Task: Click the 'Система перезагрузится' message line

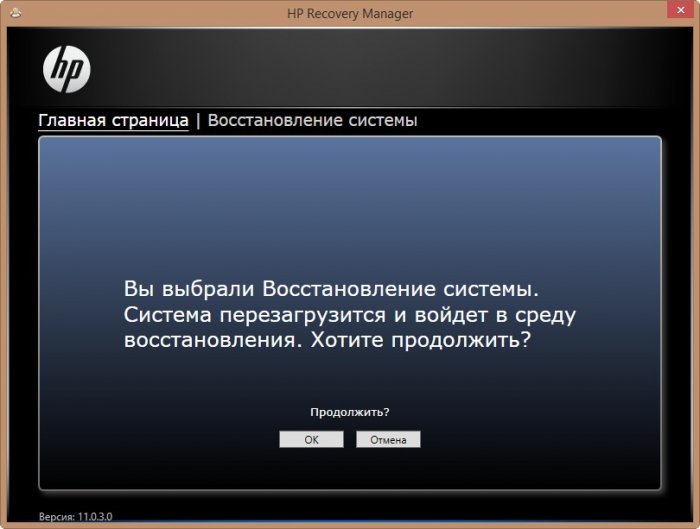Action: tap(351, 315)
